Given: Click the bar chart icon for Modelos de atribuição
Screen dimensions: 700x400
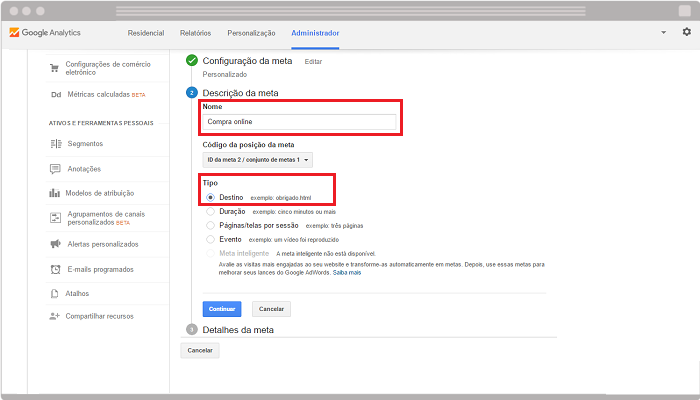Looking at the screenshot, I should [x=54, y=193].
